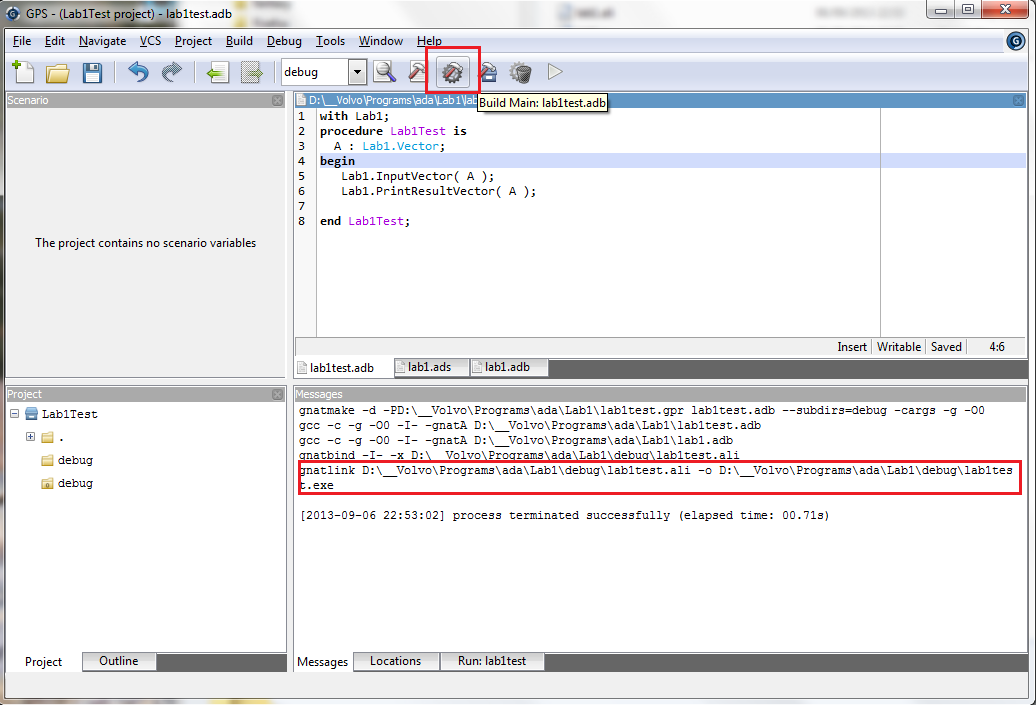Redo the last undone edit
1036x705 pixels.
[172, 72]
